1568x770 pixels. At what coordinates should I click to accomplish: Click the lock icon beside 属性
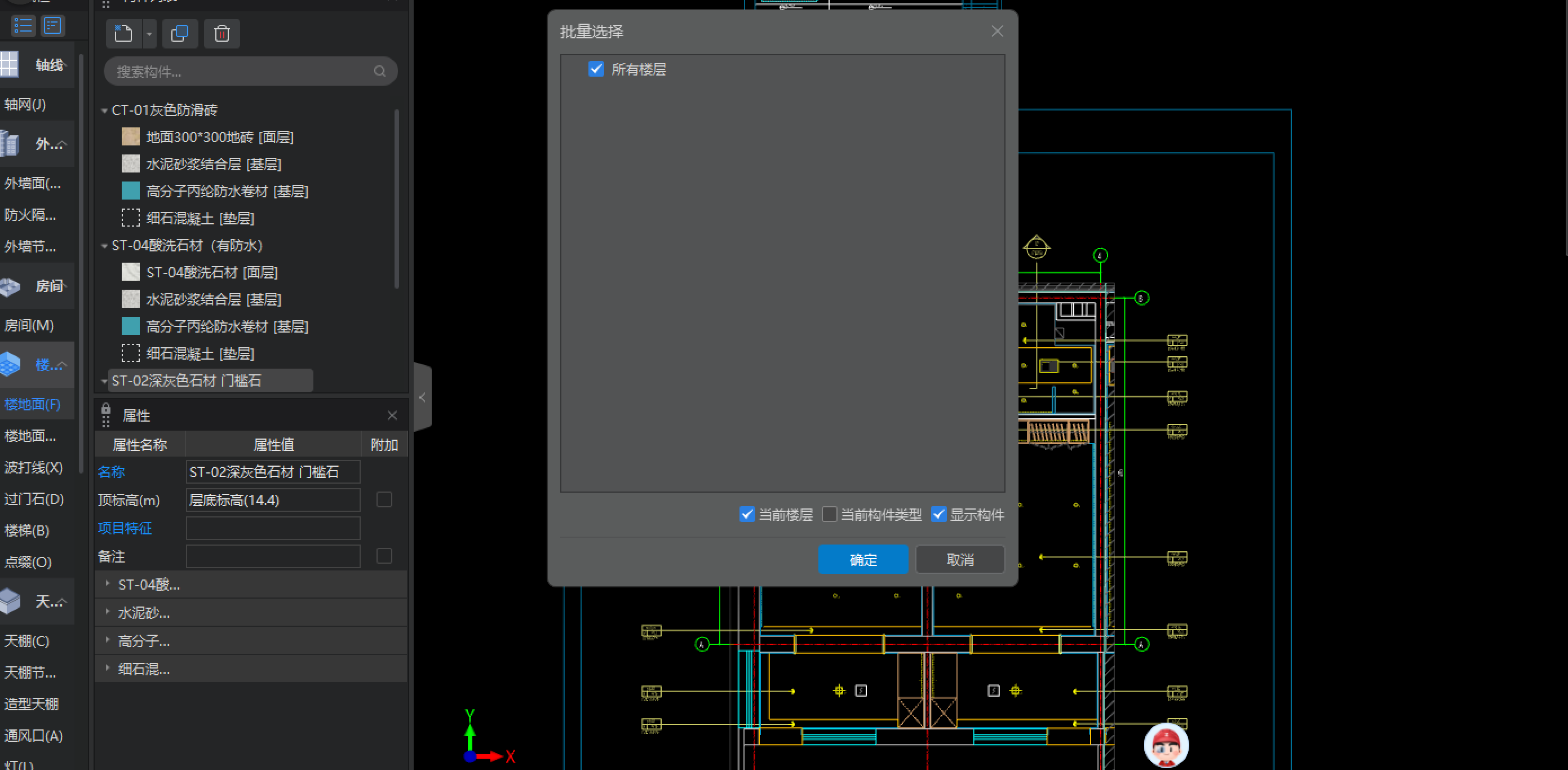106,409
